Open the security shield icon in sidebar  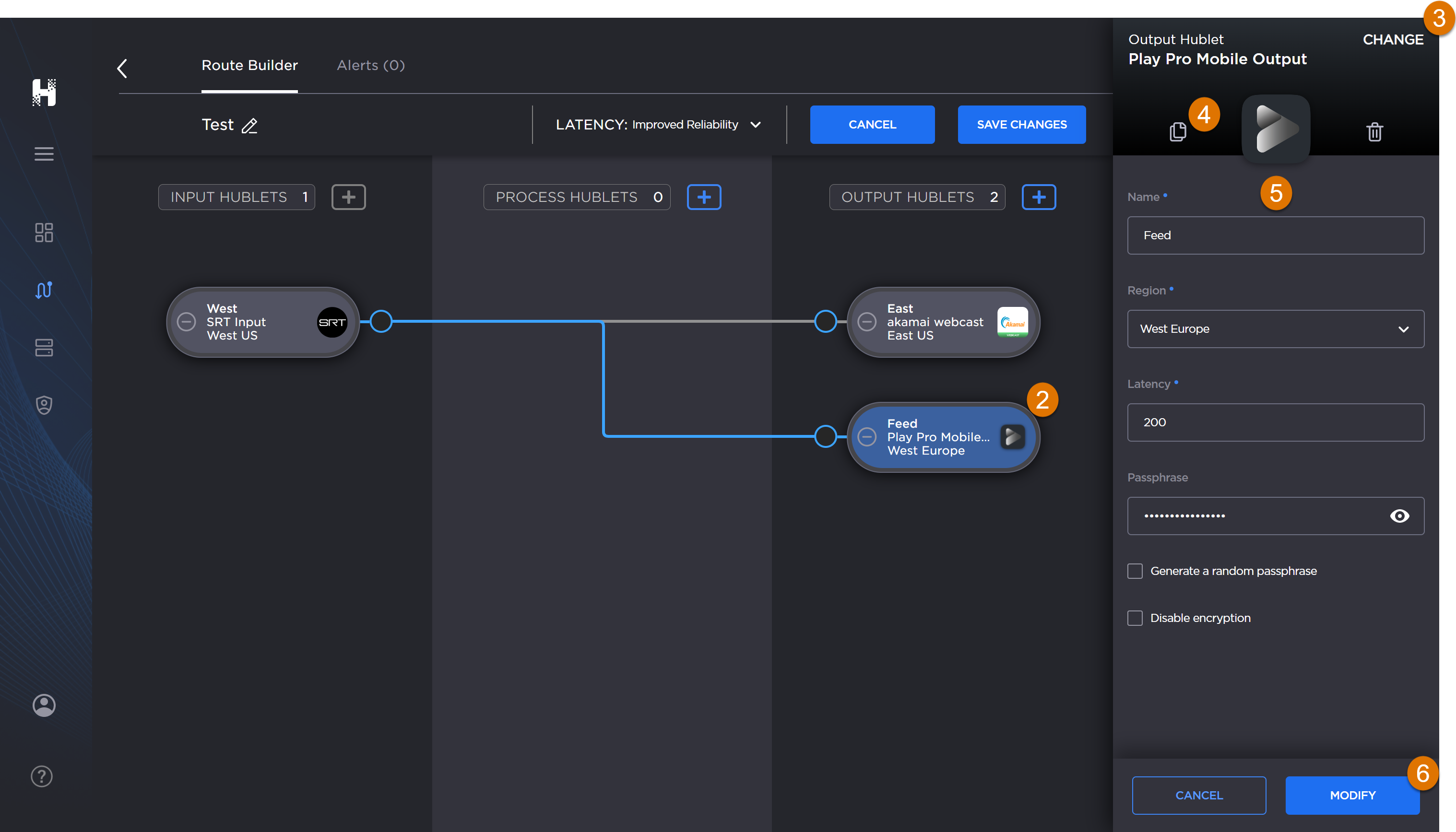coord(44,405)
